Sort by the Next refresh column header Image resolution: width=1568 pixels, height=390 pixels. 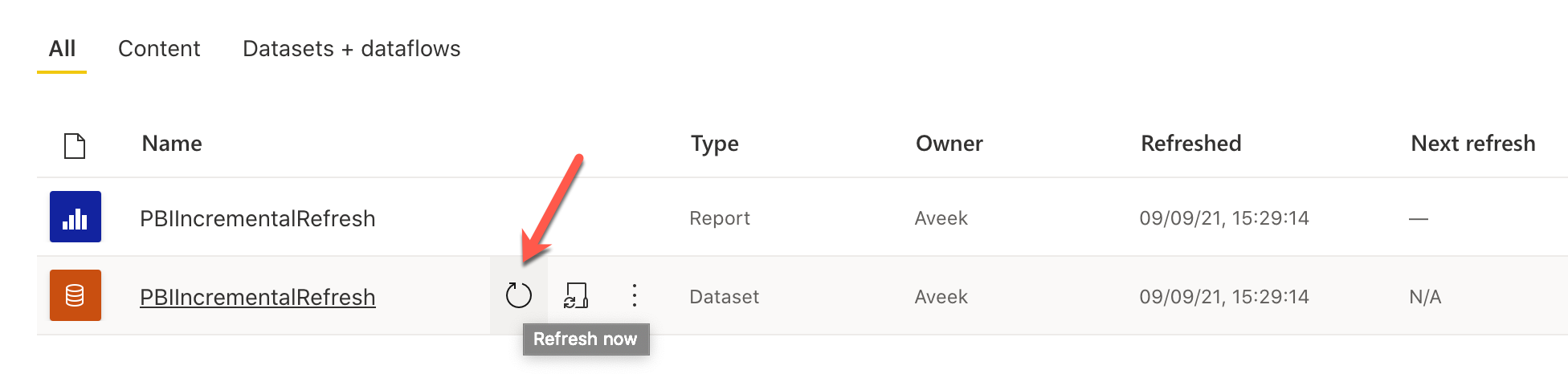(1472, 144)
